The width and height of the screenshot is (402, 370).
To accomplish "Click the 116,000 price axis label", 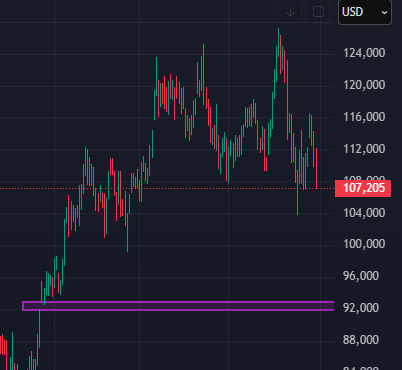I will pos(364,117).
